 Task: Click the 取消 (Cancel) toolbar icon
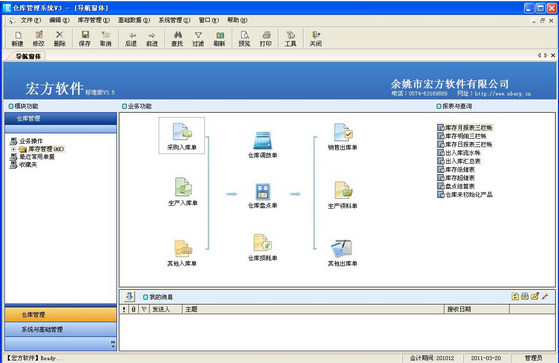(106, 39)
